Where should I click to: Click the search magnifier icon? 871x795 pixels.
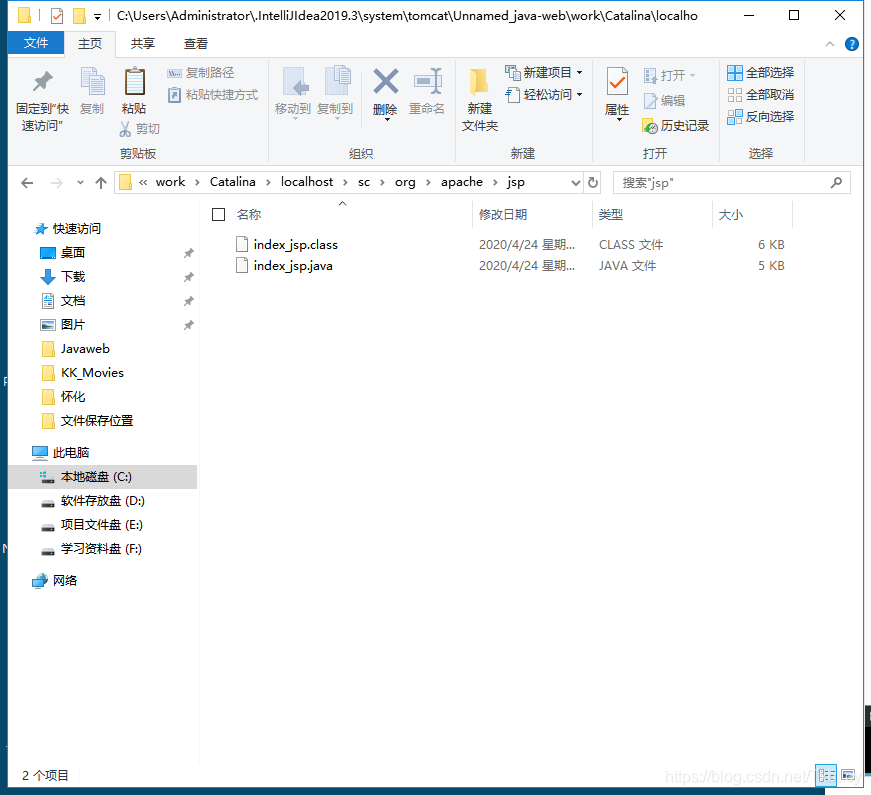click(x=836, y=183)
